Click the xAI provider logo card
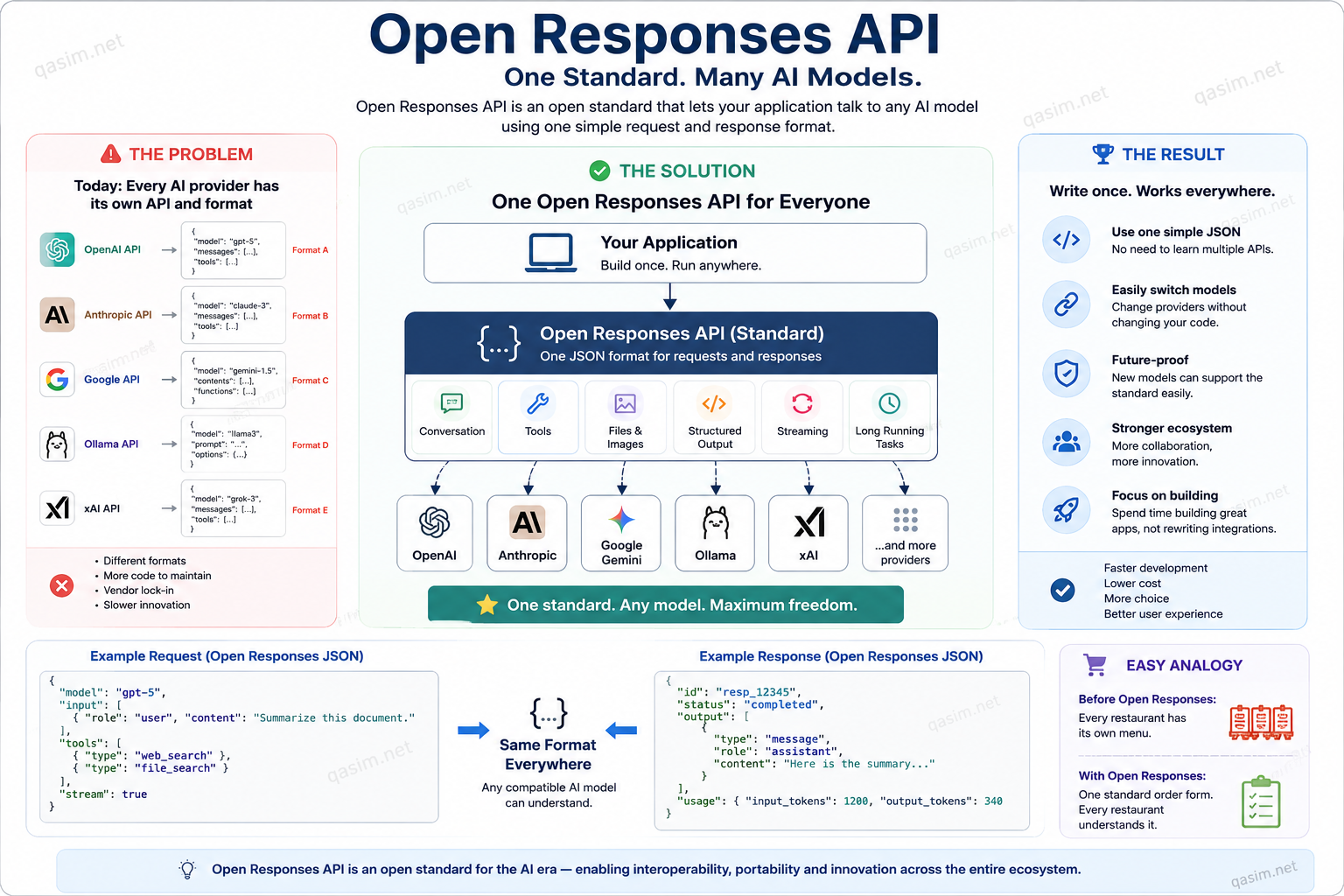 pyautogui.click(x=809, y=534)
